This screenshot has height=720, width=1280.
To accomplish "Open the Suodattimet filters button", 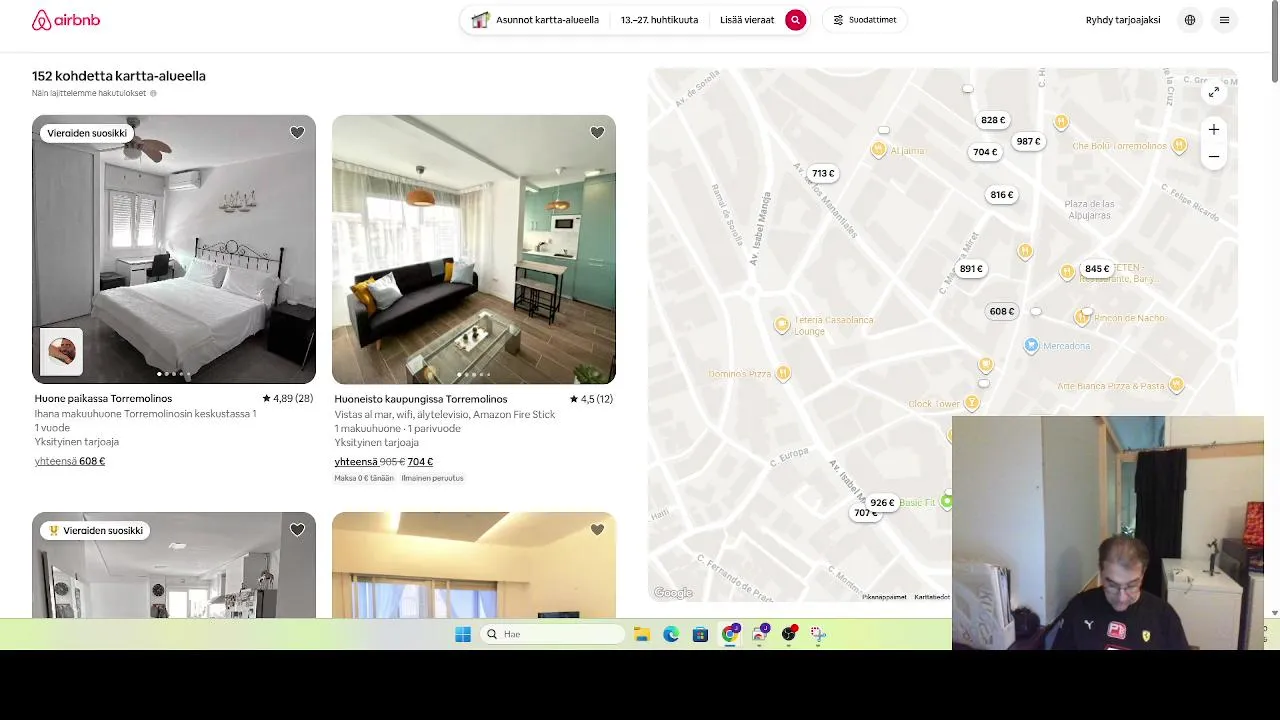I will click(865, 20).
